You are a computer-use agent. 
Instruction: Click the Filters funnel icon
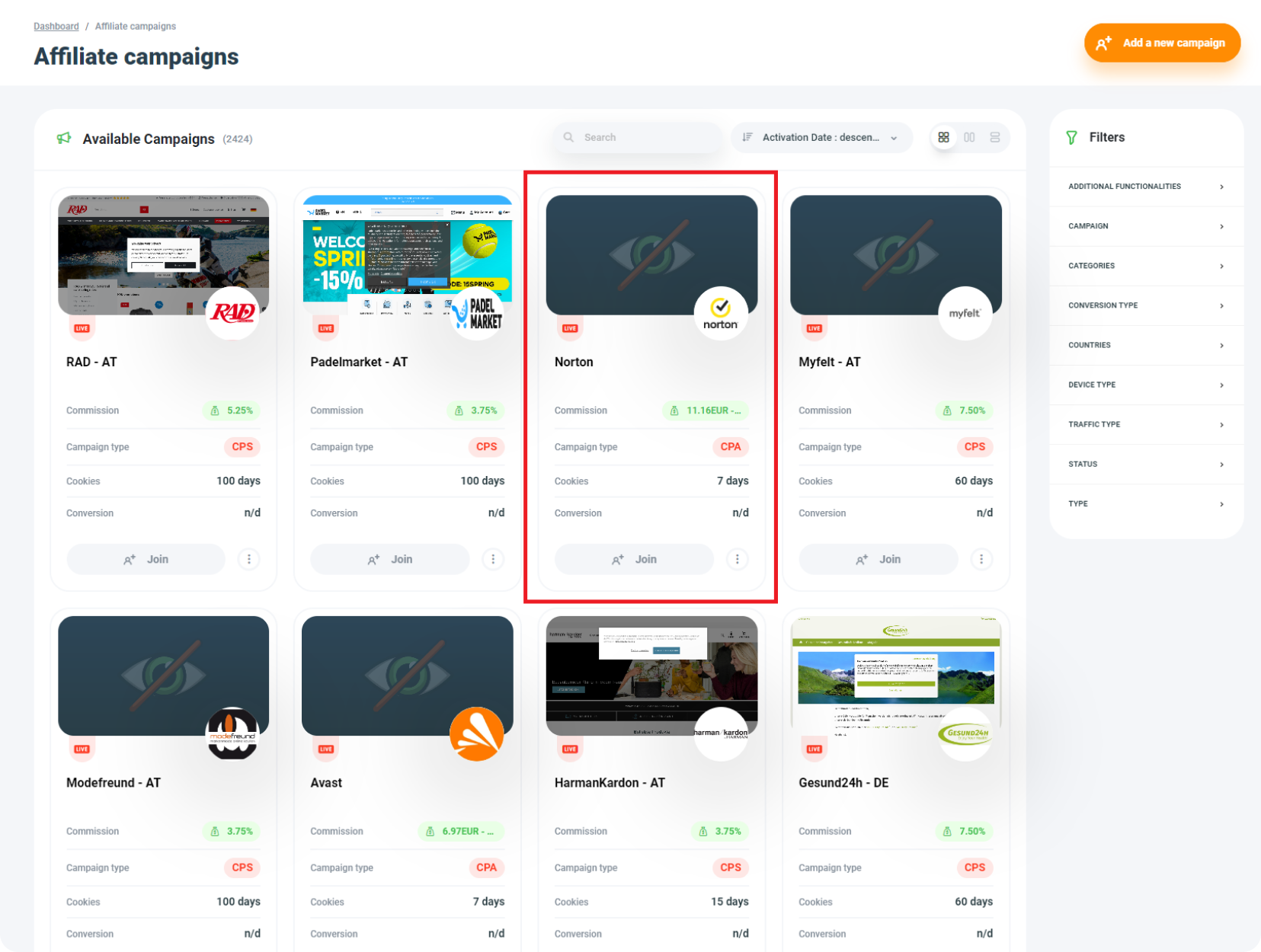click(1072, 137)
